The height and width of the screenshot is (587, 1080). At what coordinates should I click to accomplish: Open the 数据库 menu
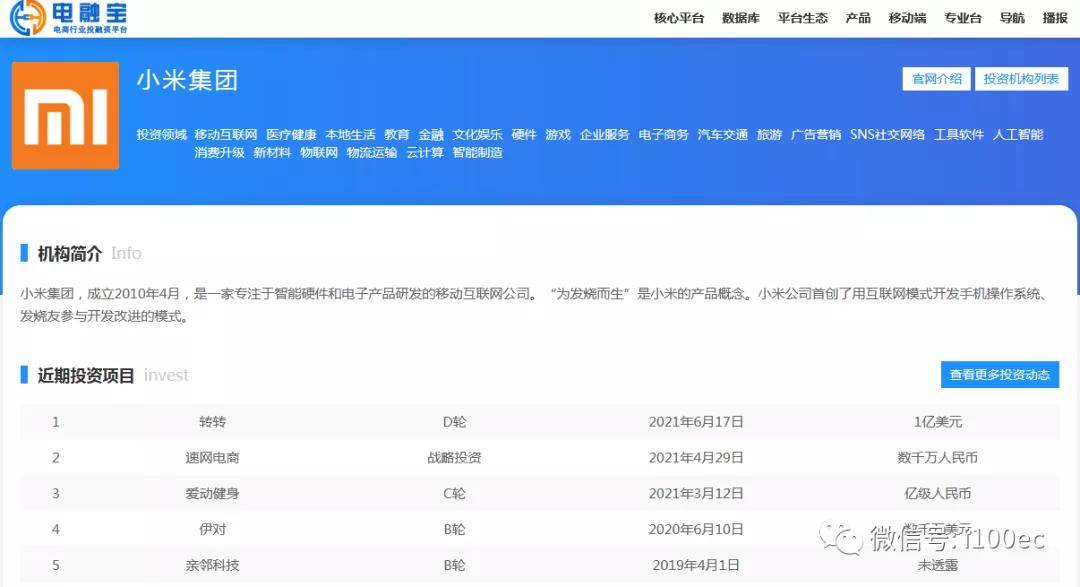pyautogui.click(x=740, y=18)
